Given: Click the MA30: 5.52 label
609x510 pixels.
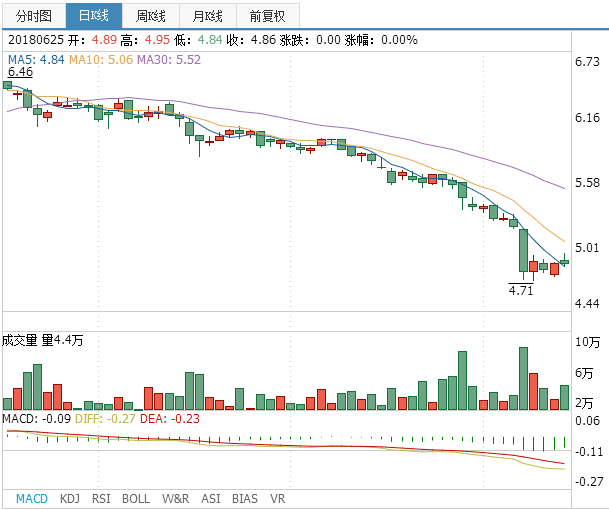Looking at the screenshot, I should tap(169, 60).
